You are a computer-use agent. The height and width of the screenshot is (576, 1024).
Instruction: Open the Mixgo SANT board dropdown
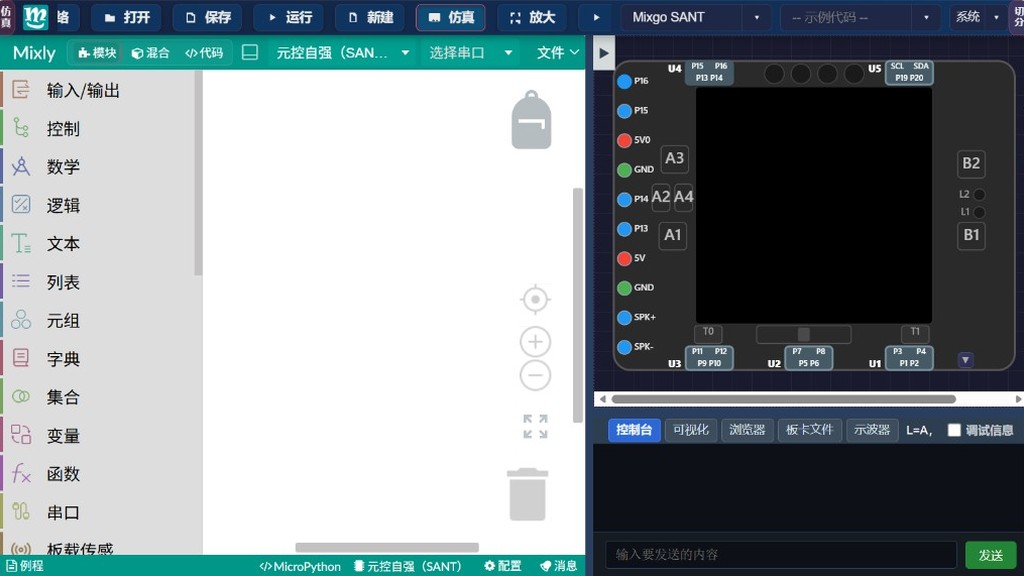pyautogui.click(x=695, y=18)
